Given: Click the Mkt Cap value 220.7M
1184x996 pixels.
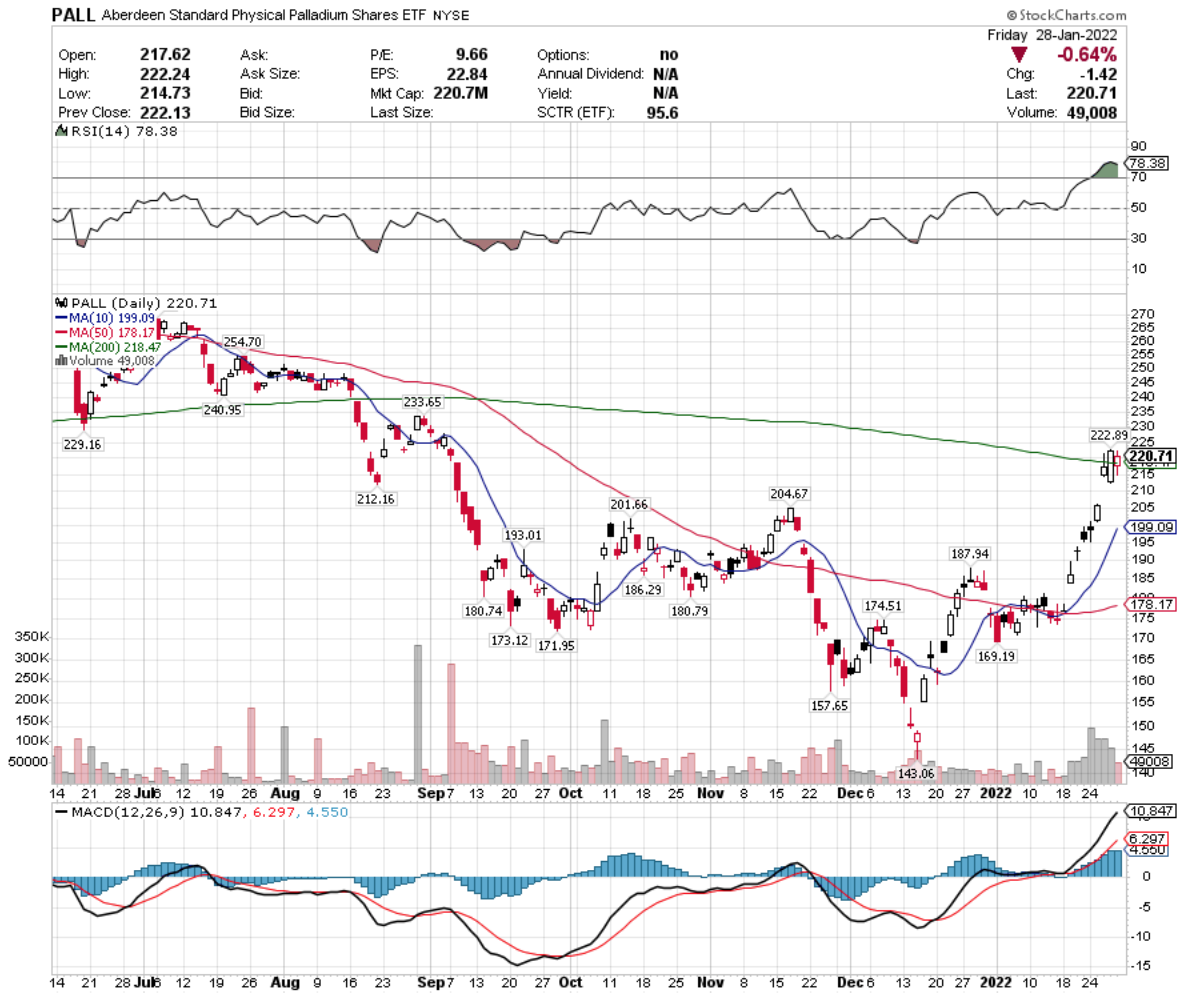Looking at the screenshot, I should (461, 93).
